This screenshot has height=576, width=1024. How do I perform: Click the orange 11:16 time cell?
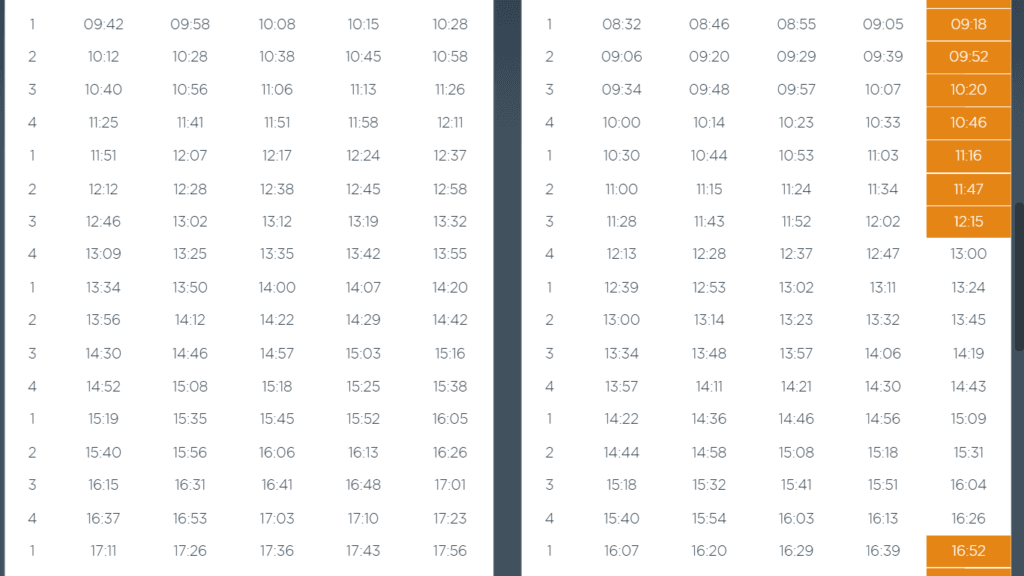coord(968,155)
